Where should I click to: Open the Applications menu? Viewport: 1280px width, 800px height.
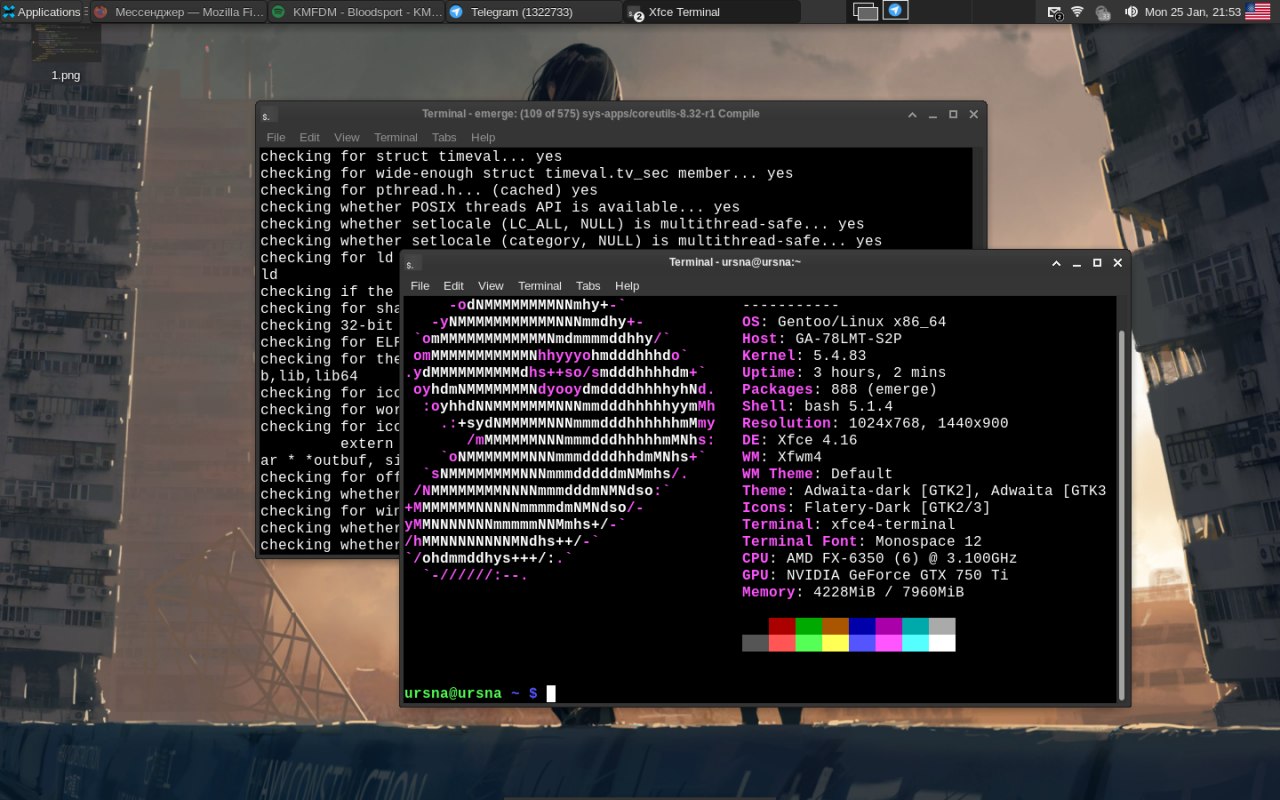tap(41, 12)
